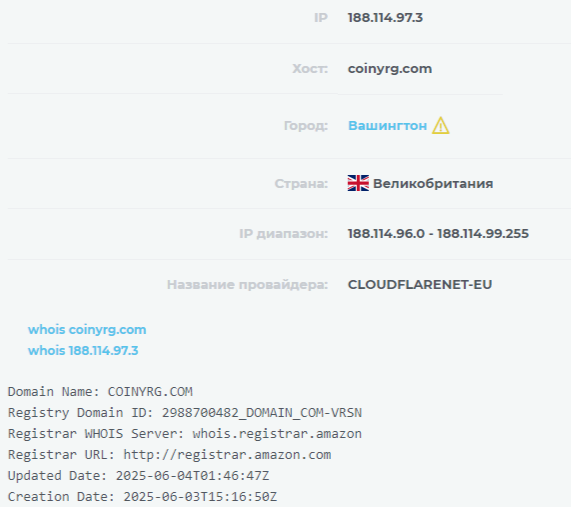The height and width of the screenshot is (507, 571).
Task: Click the provider name CLOUDFLARENET-EU
Action: [x=420, y=284]
